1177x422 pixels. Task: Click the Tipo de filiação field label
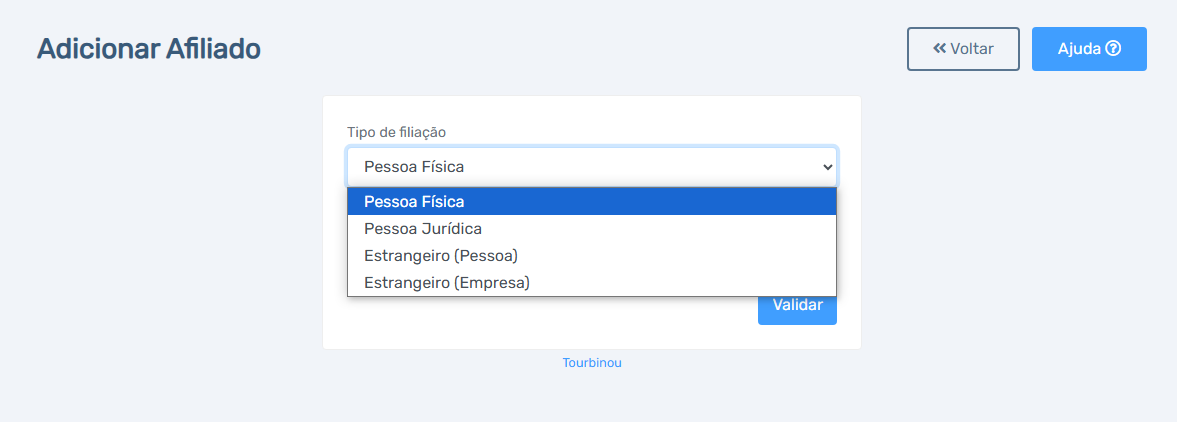coord(396,132)
